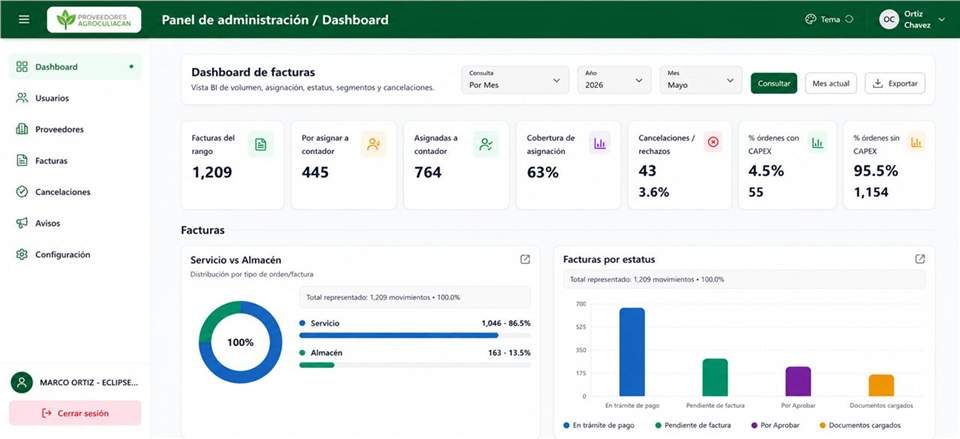The image size is (960, 439).
Task: Click the Configuración gear icon
Action: (22, 254)
